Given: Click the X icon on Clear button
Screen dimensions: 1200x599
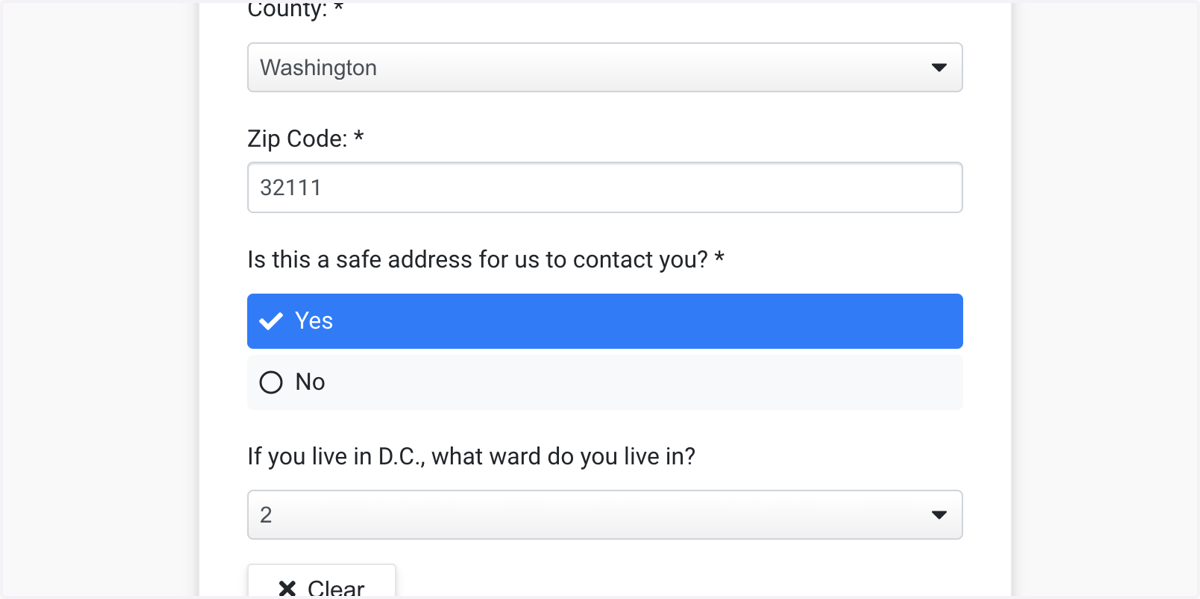Looking at the screenshot, I should point(287,589).
